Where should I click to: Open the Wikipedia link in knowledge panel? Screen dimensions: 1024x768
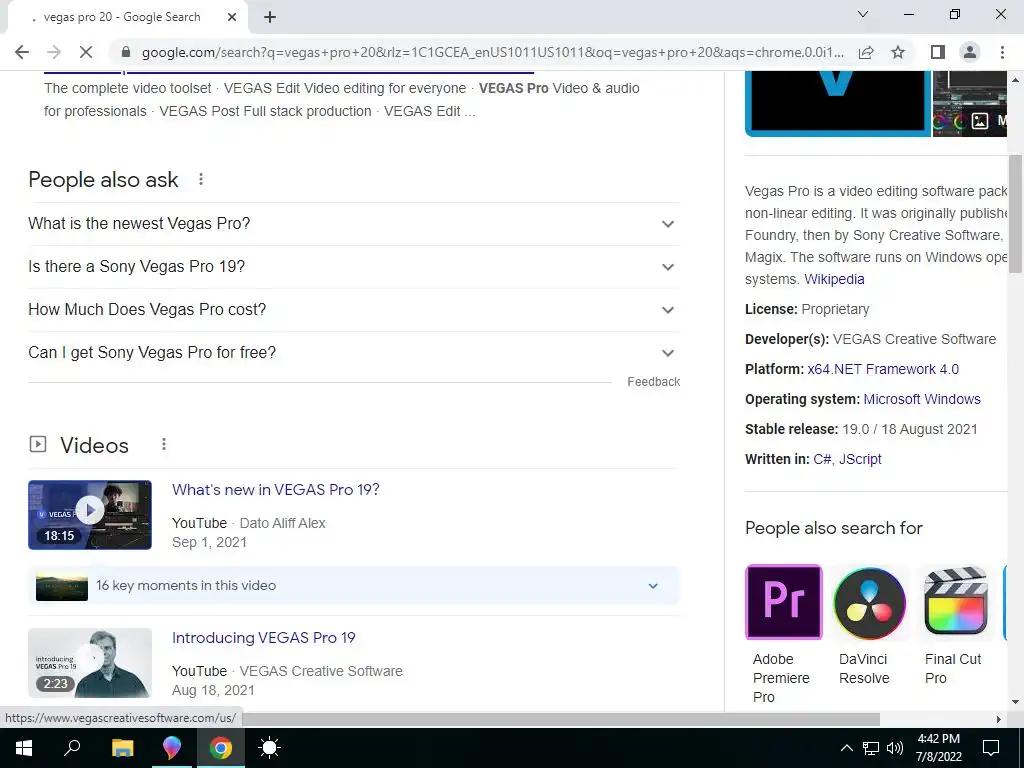tap(834, 280)
